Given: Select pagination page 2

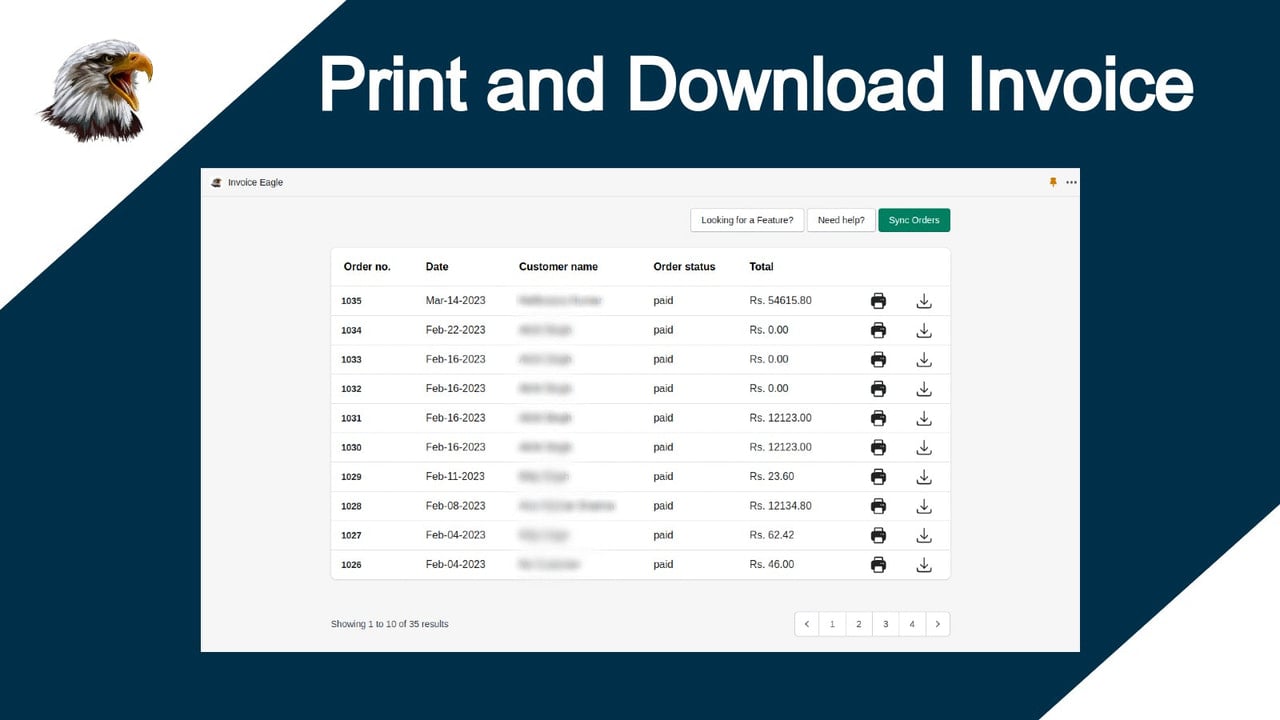Looking at the screenshot, I should [x=858, y=624].
